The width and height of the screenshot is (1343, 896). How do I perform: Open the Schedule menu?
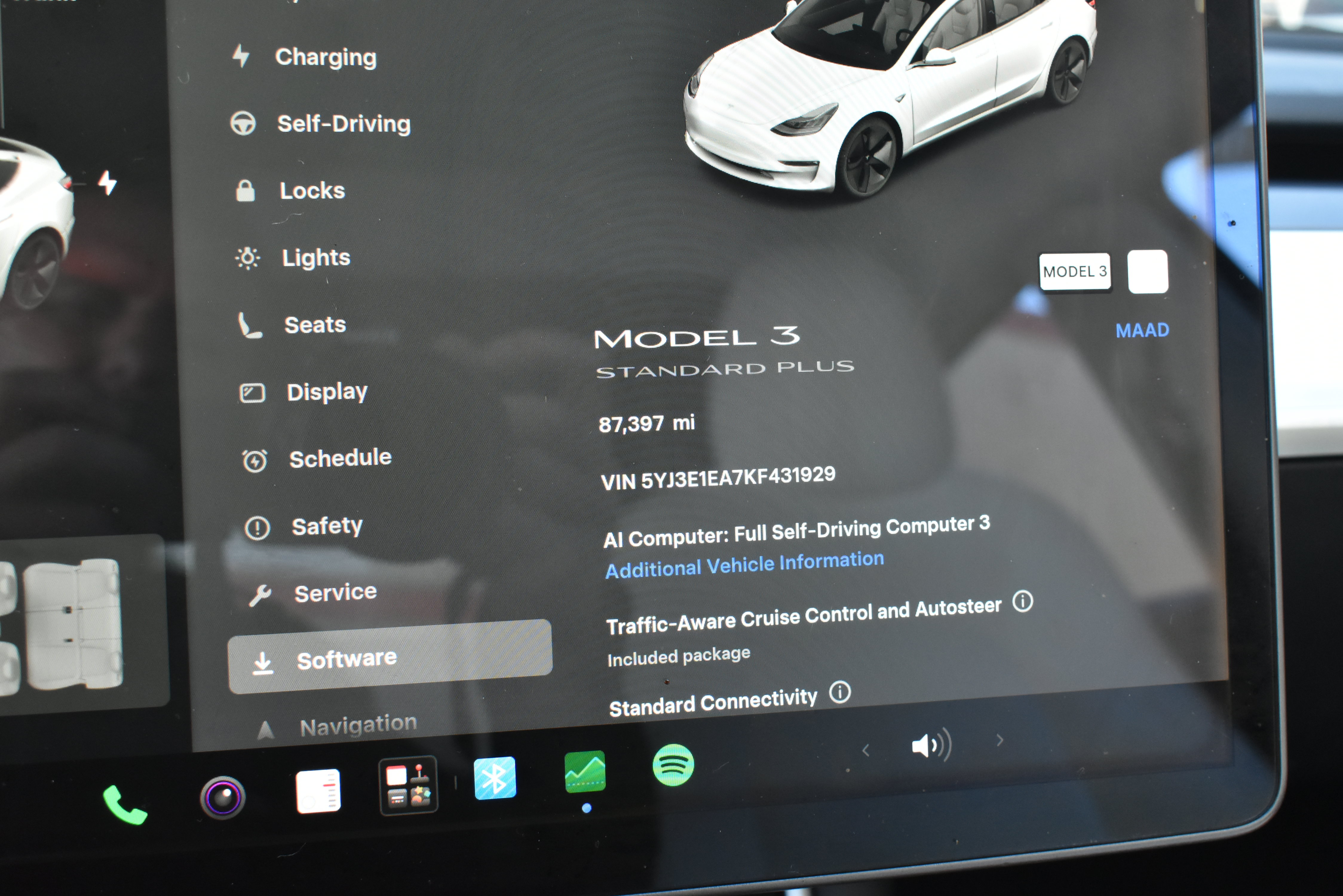pos(317,459)
